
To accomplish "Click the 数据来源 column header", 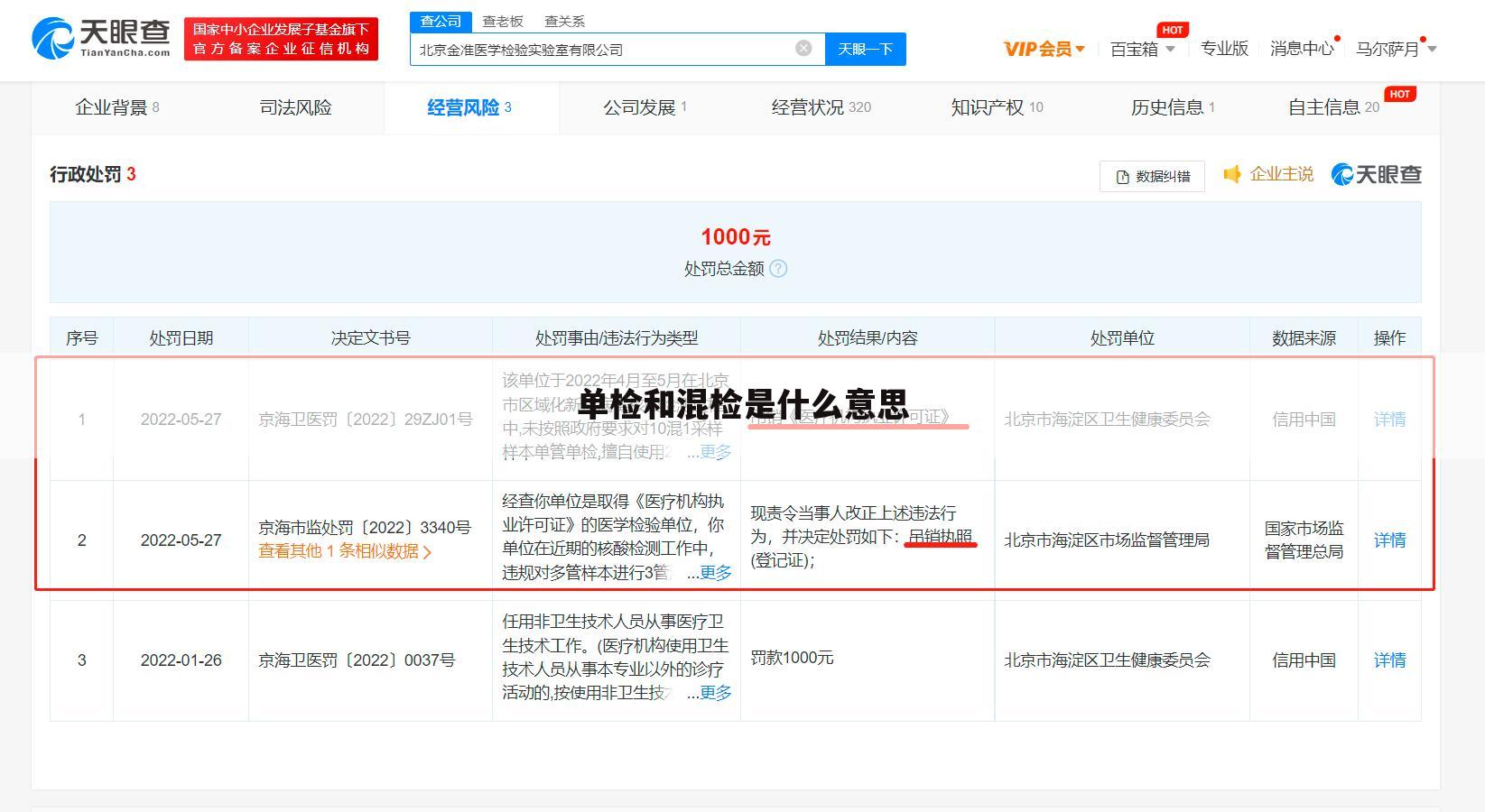I will point(1304,338).
